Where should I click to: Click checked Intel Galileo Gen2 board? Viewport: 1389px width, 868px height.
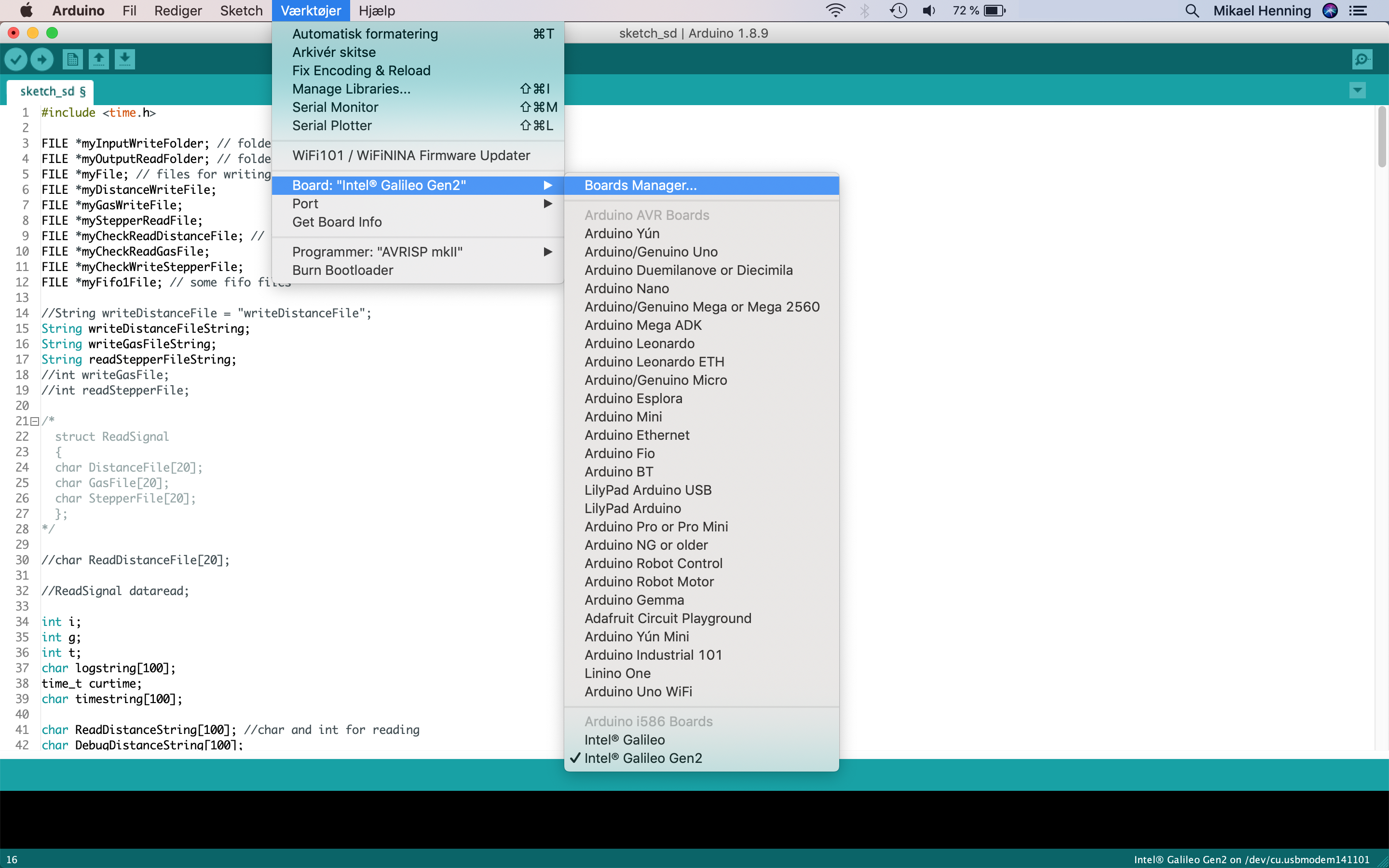coord(701,759)
